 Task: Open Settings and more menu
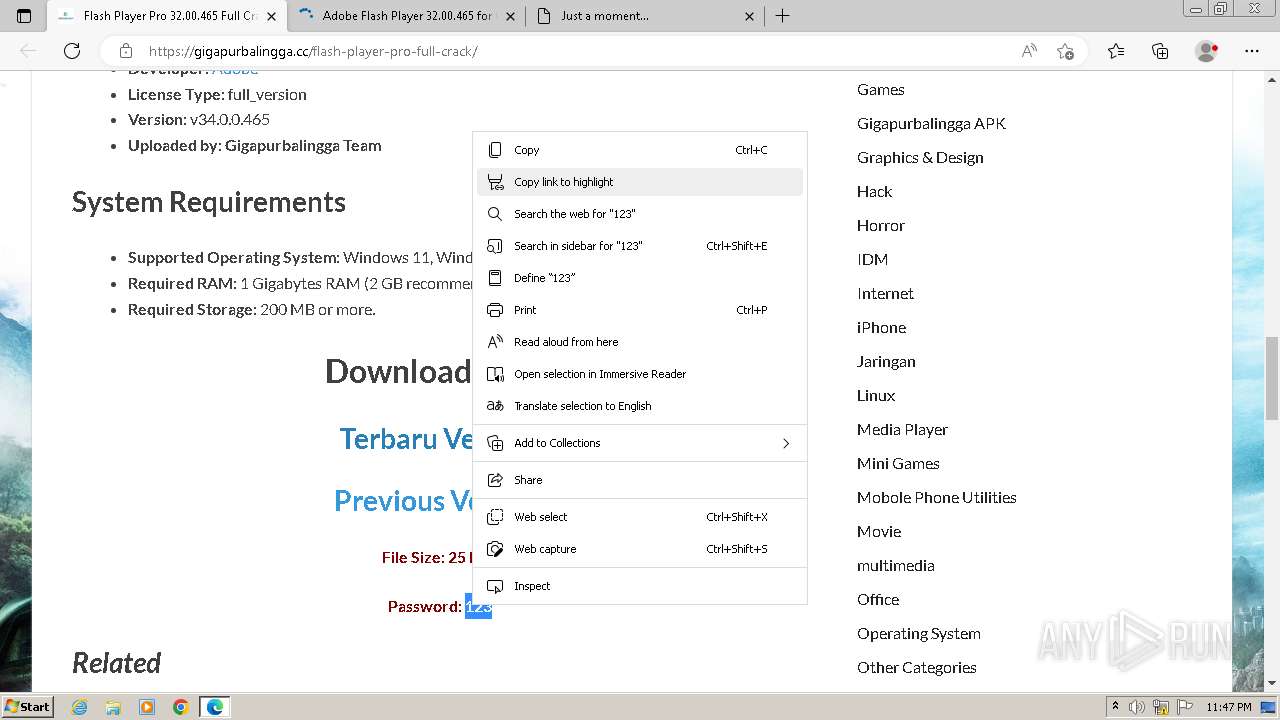tap(1252, 51)
